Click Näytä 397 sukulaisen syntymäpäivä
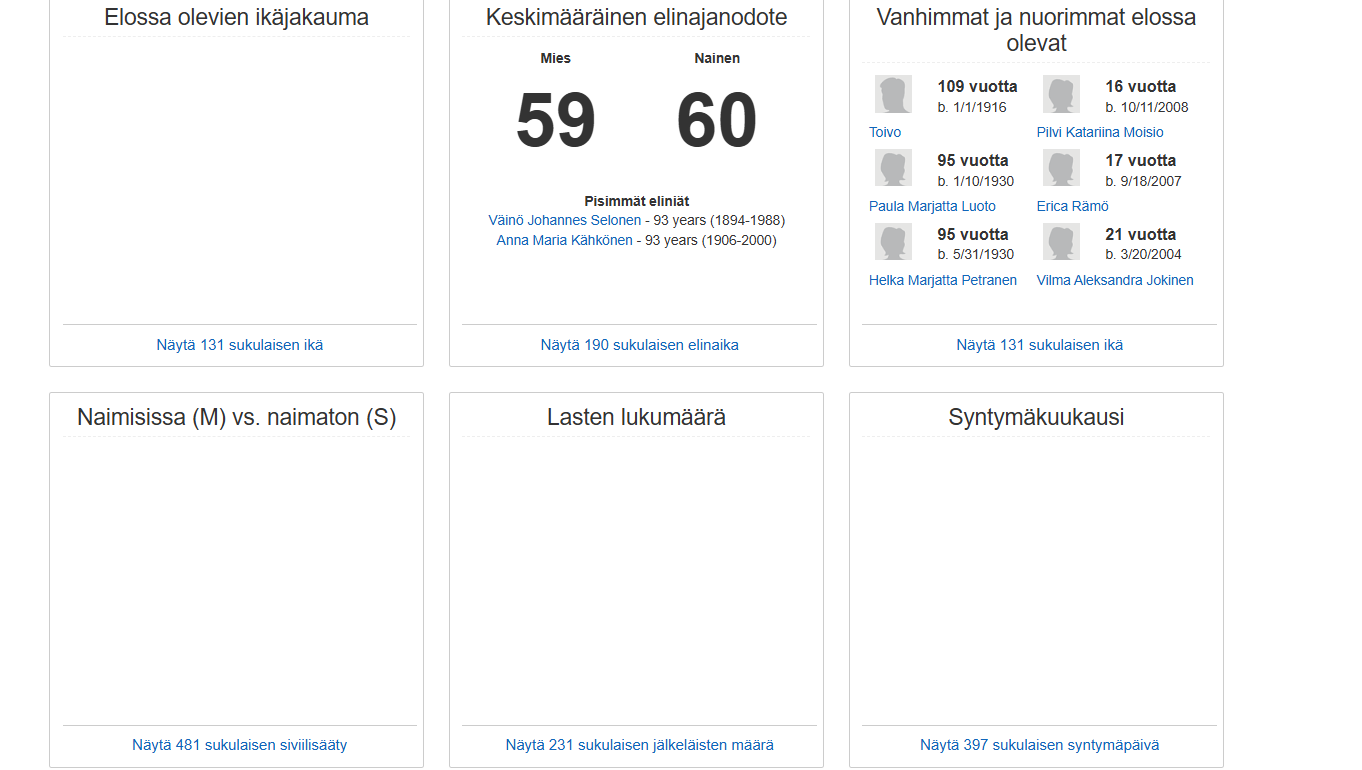 [1039, 745]
